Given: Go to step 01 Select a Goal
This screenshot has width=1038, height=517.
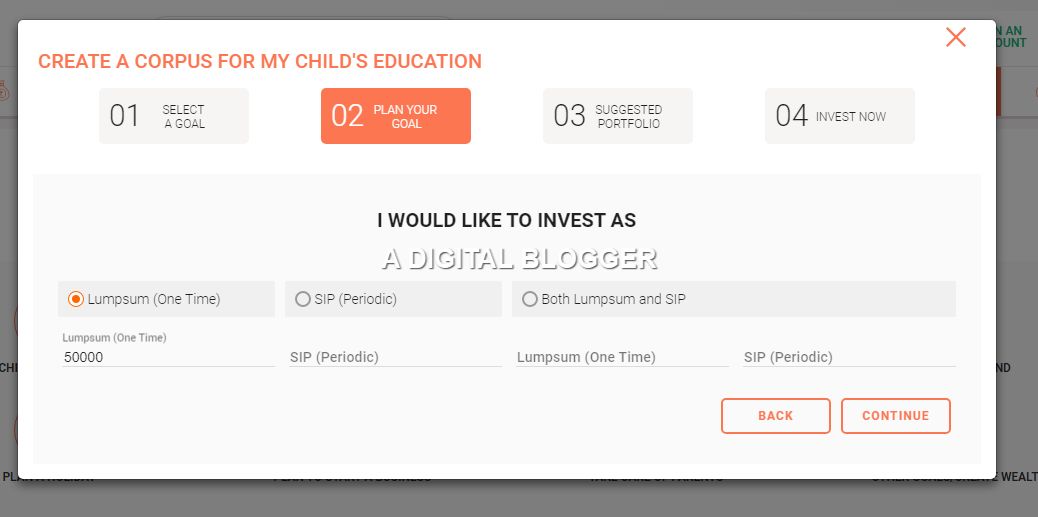Looking at the screenshot, I should pos(174,116).
